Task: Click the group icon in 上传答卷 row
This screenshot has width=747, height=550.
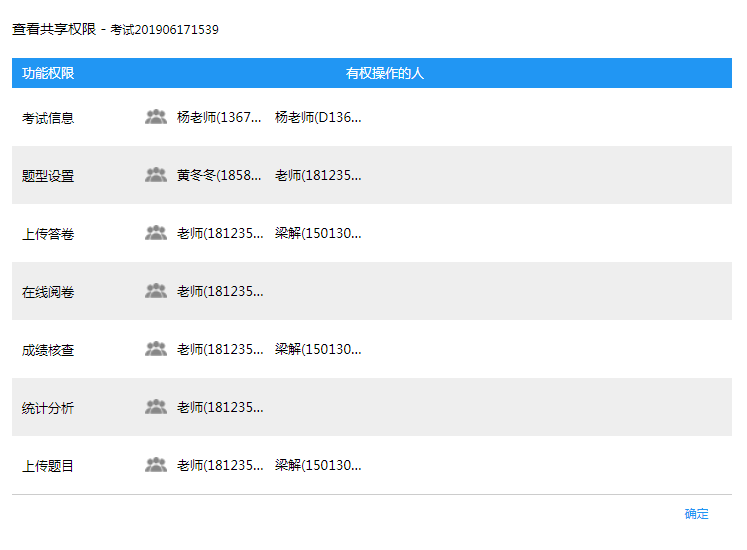Action: 155,233
